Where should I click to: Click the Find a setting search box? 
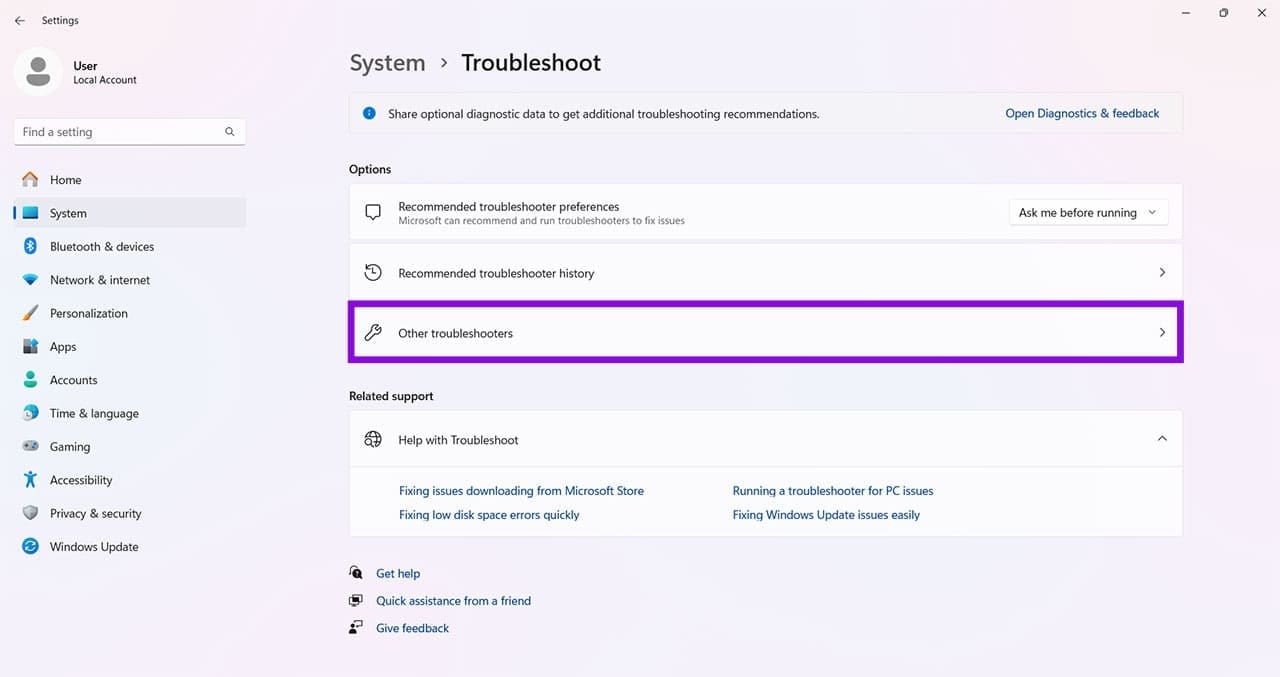[x=130, y=132]
